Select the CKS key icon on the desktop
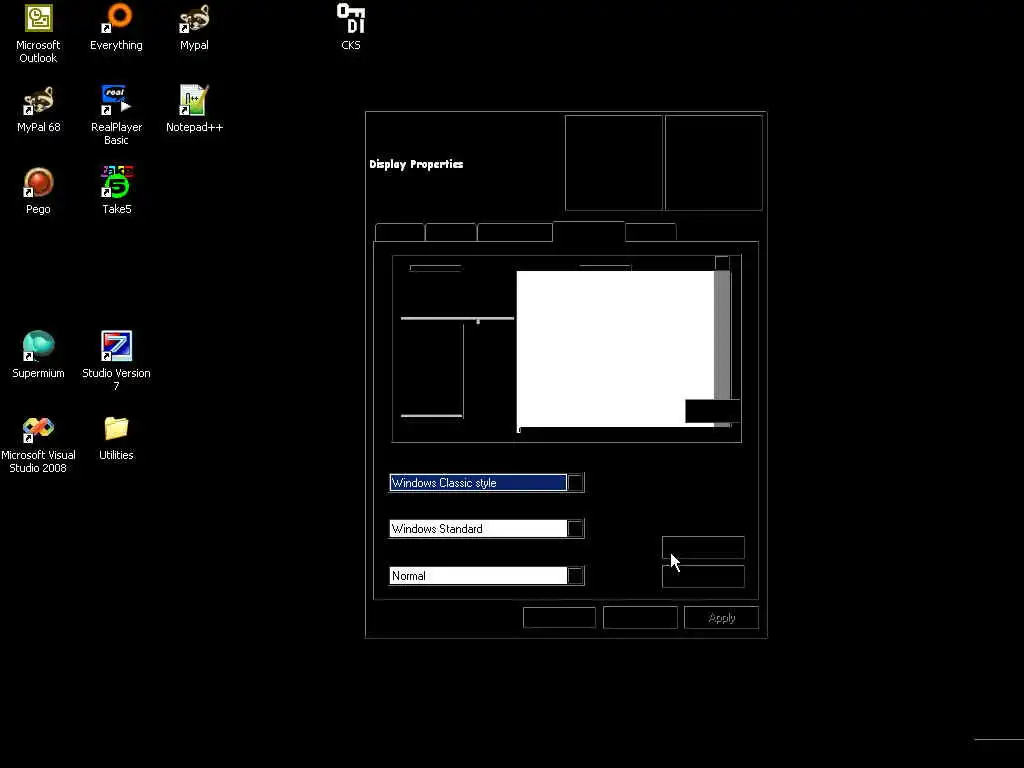This screenshot has width=1024, height=768. click(x=351, y=27)
